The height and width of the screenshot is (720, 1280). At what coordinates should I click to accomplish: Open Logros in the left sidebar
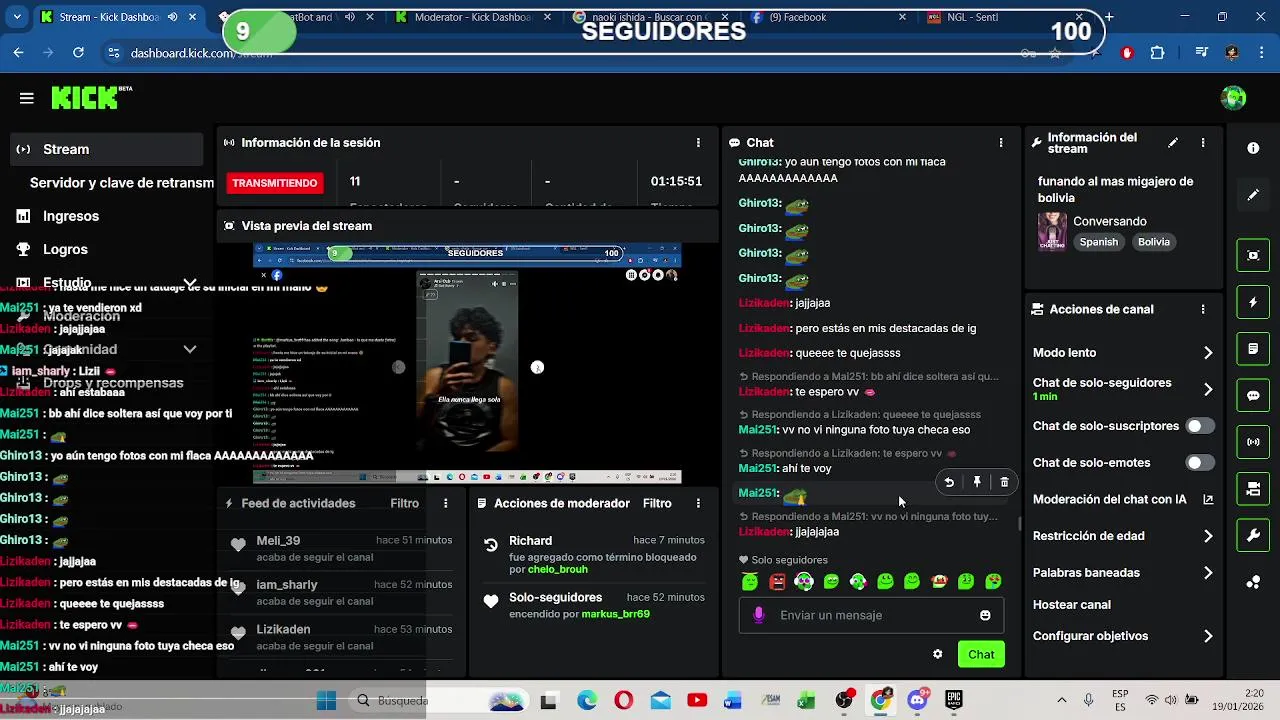[x=65, y=249]
